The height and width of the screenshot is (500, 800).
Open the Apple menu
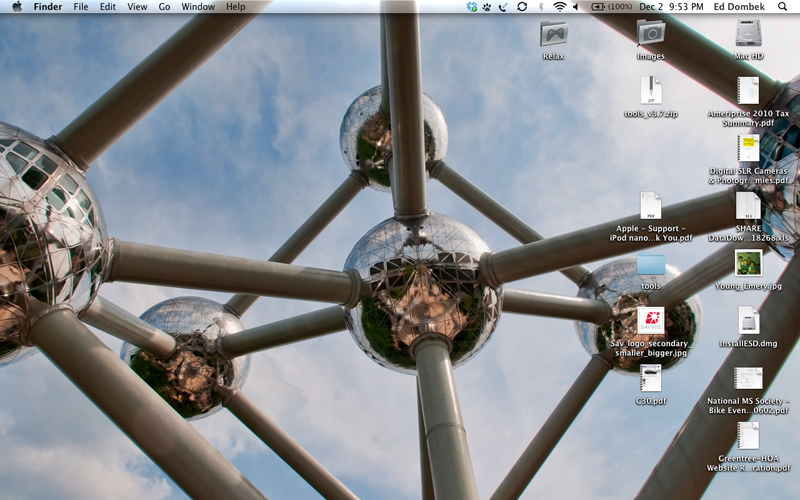[15, 7]
